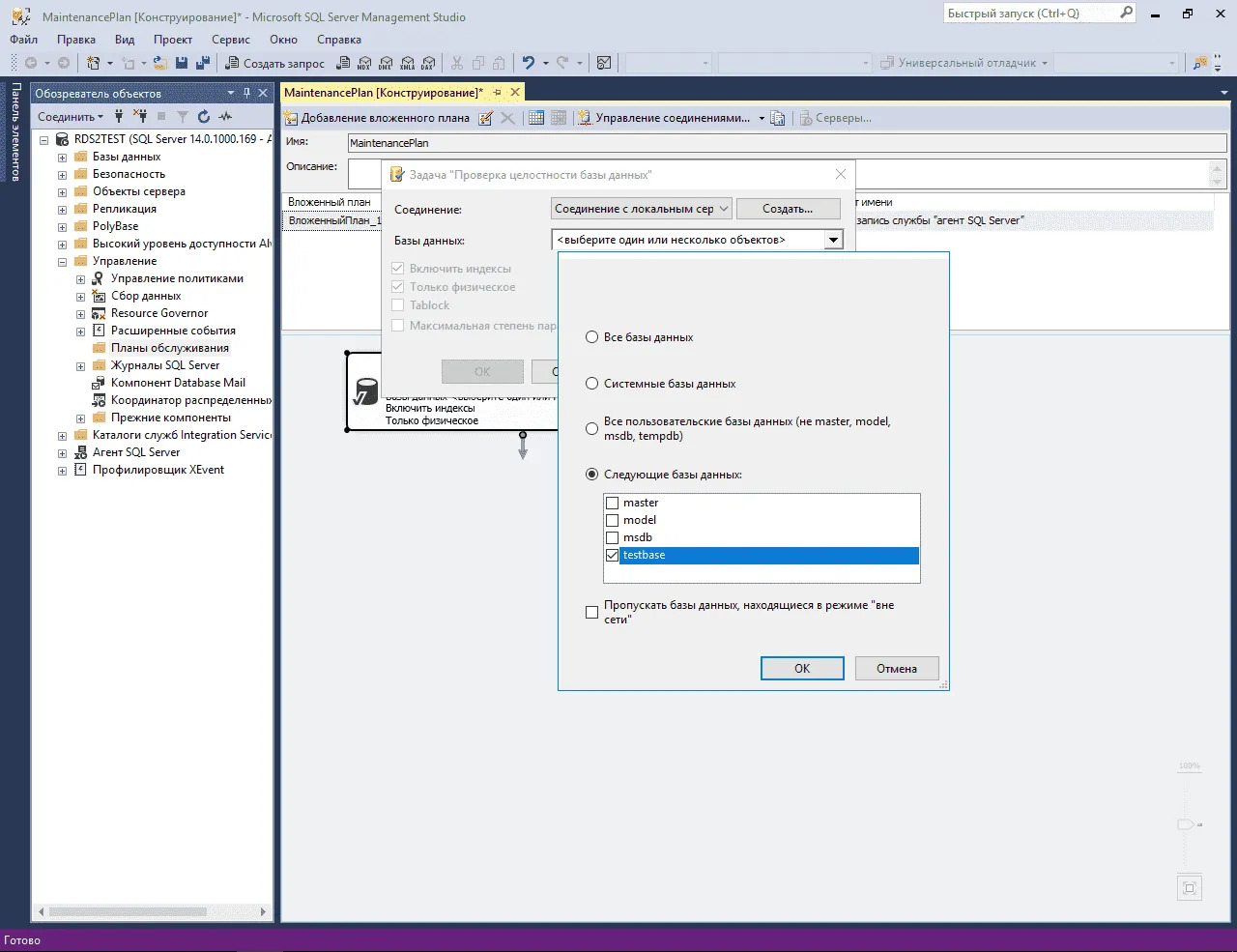Click the subplan properties icon
This screenshot has width=1237, height=952.
[x=486, y=118]
